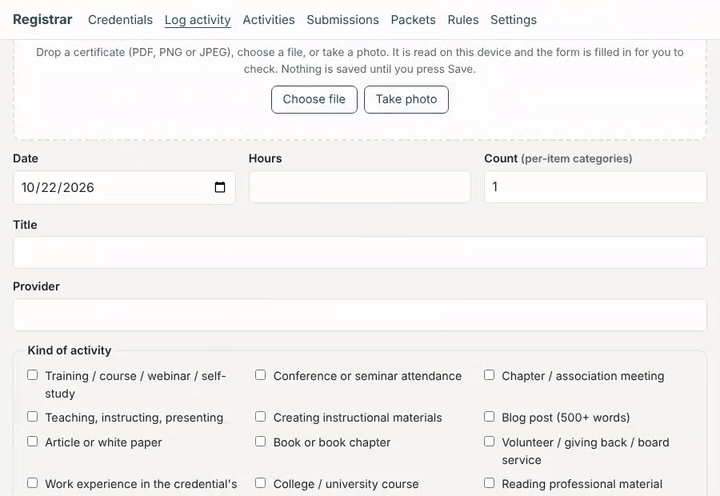This screenshot has height=496, width=720.
Task: Focus the Provider text field
Action: click(x=360, y=315)
